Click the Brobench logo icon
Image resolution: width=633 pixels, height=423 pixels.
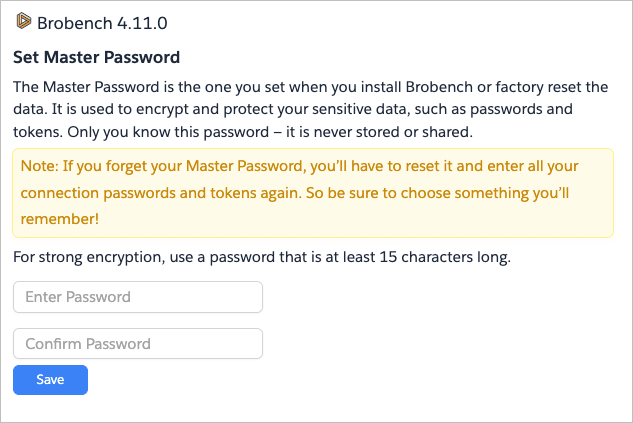click(24, 20)
